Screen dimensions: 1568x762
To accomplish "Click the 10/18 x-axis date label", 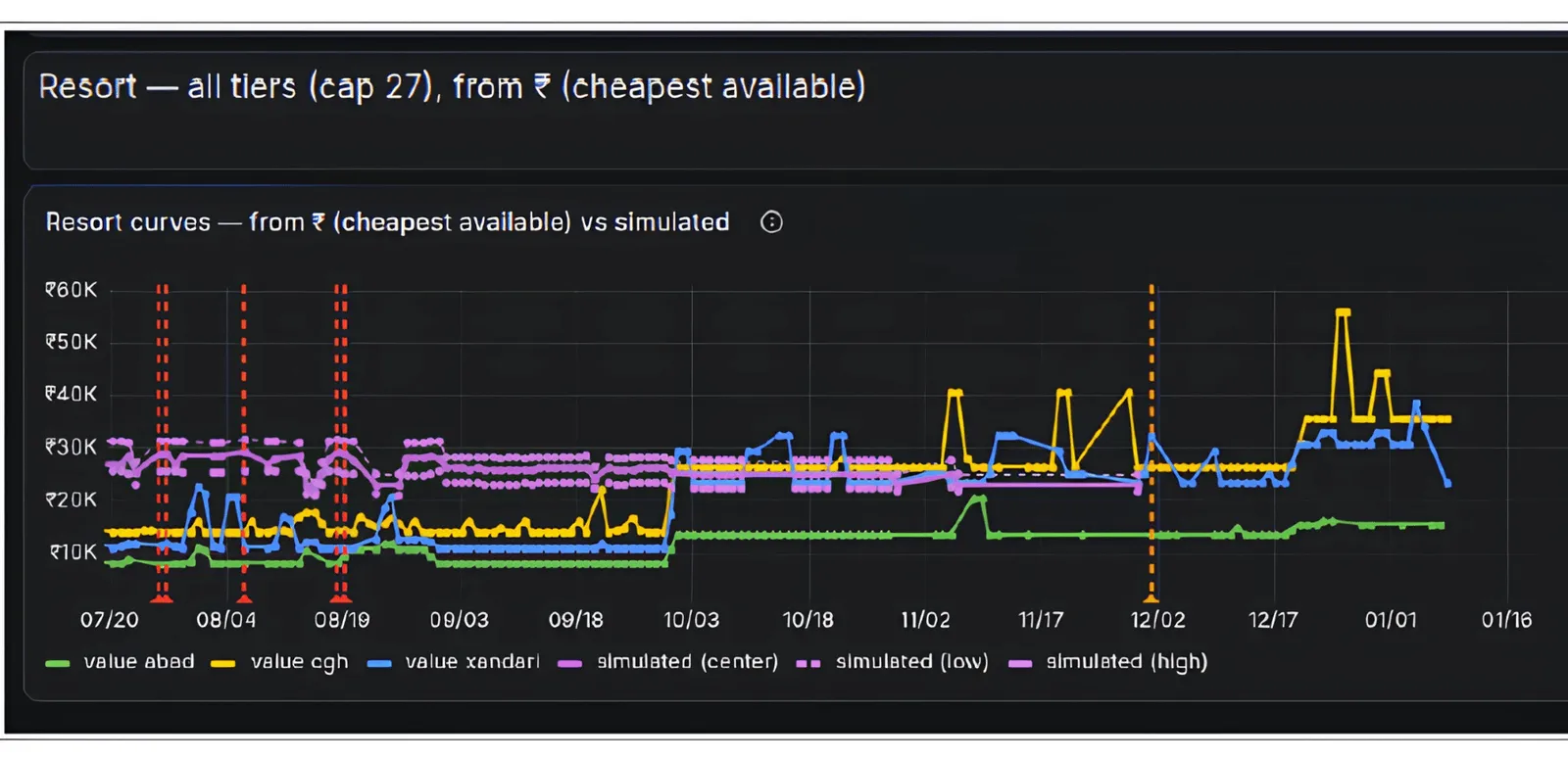I will (x=808, y=620).
